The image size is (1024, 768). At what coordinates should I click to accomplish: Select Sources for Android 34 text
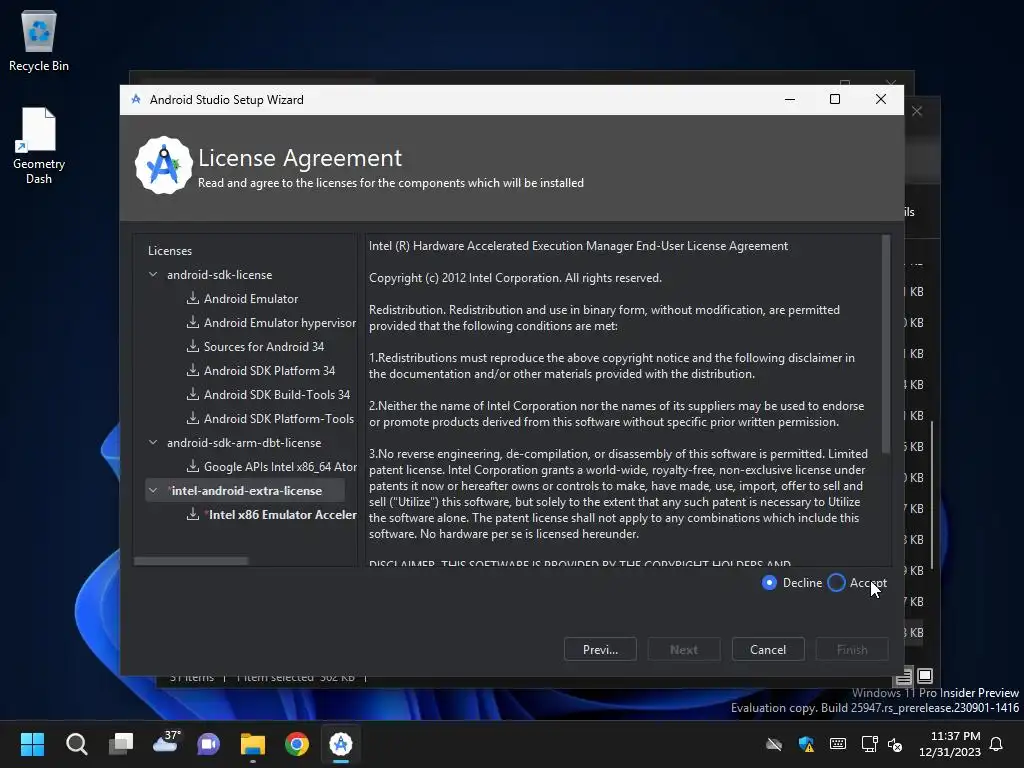coord(264,347)
